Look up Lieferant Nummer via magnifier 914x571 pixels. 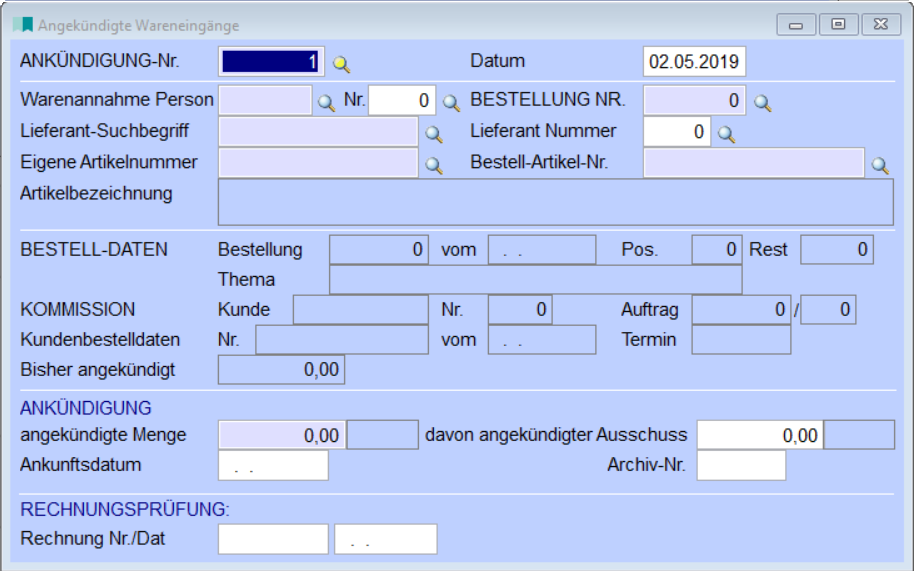click(x=726, y=135)
